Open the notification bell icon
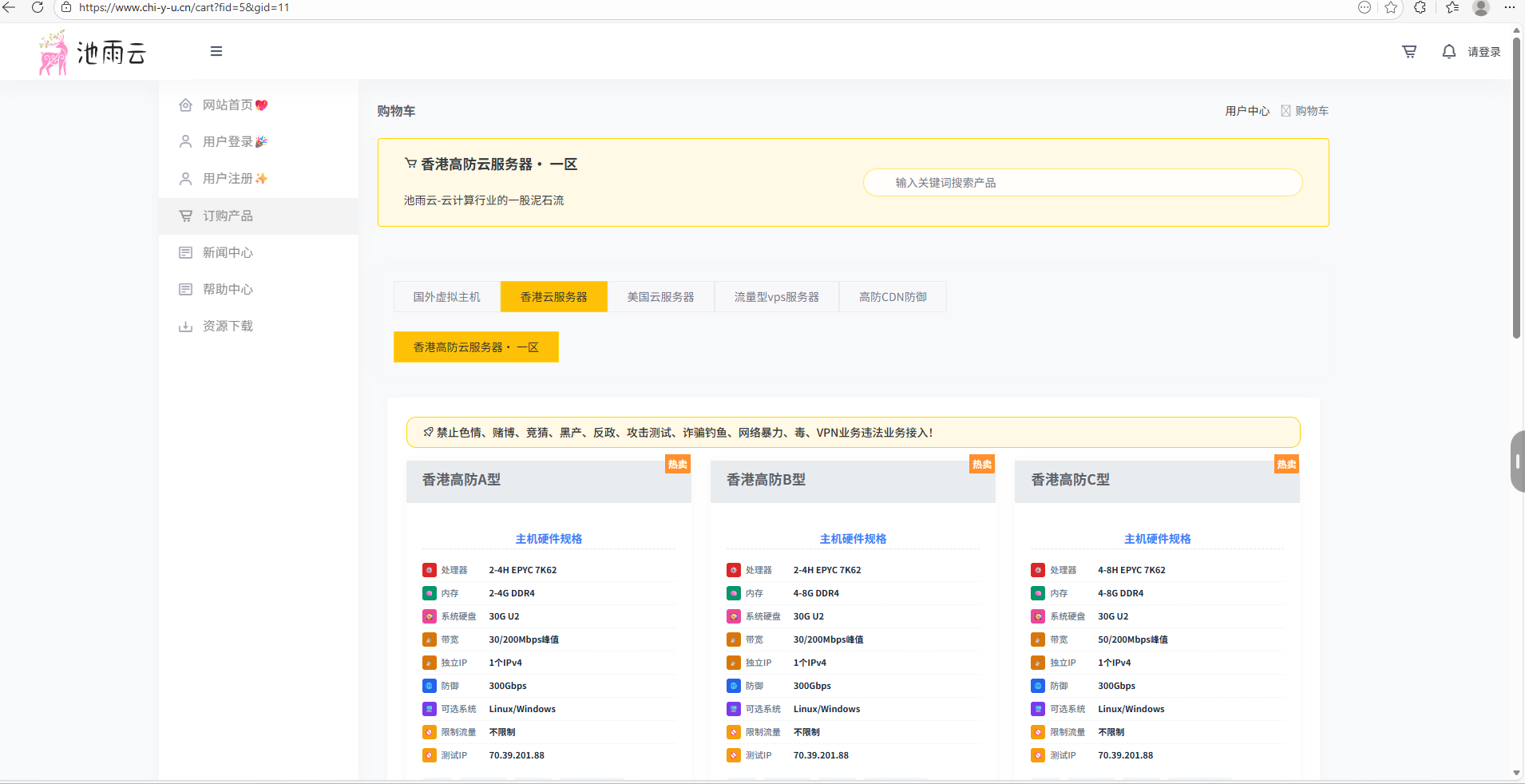The image size is (1525, 784). tap(1448, 52)
